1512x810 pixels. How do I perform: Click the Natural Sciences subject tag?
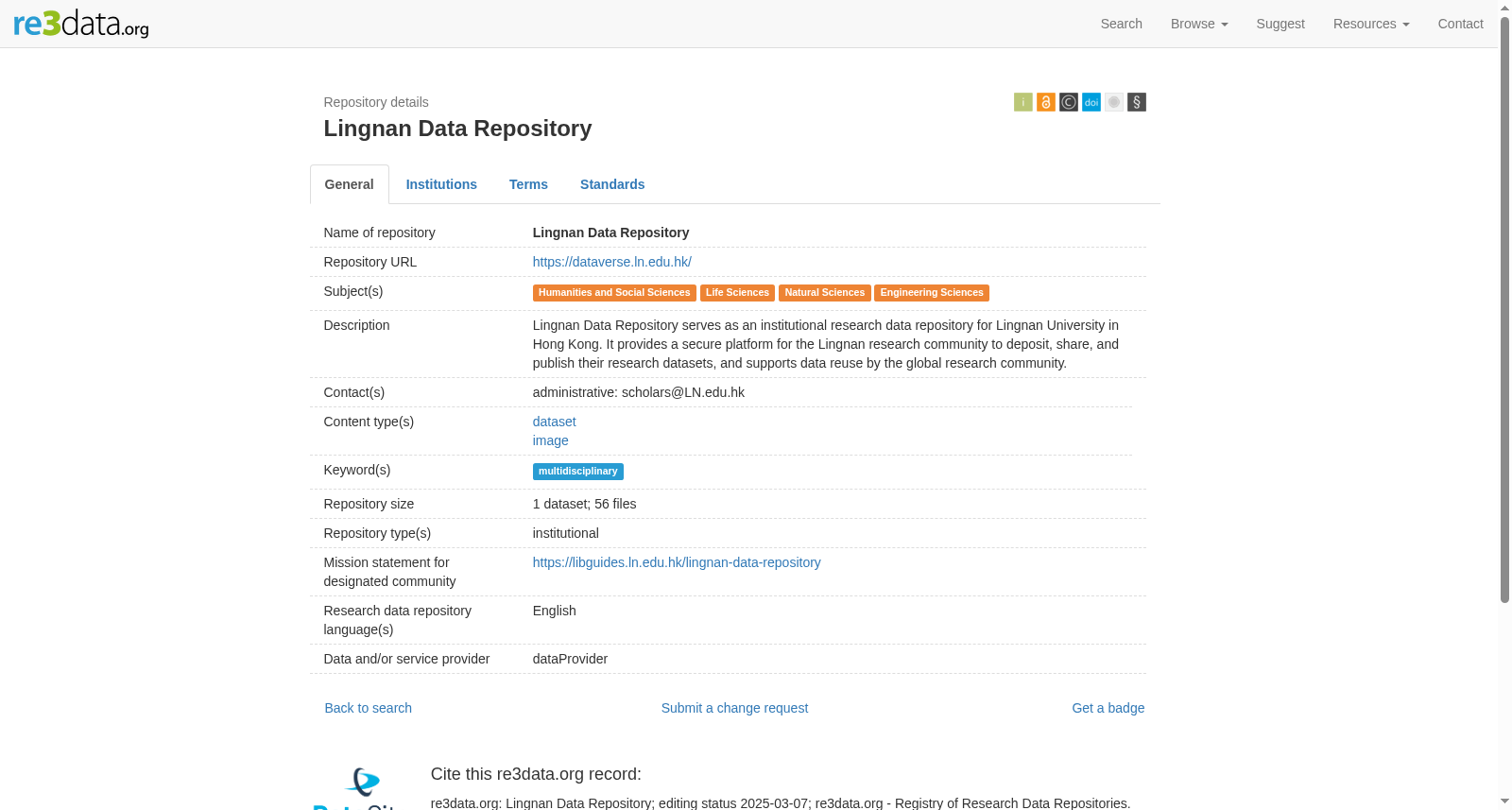pos(824,293)
